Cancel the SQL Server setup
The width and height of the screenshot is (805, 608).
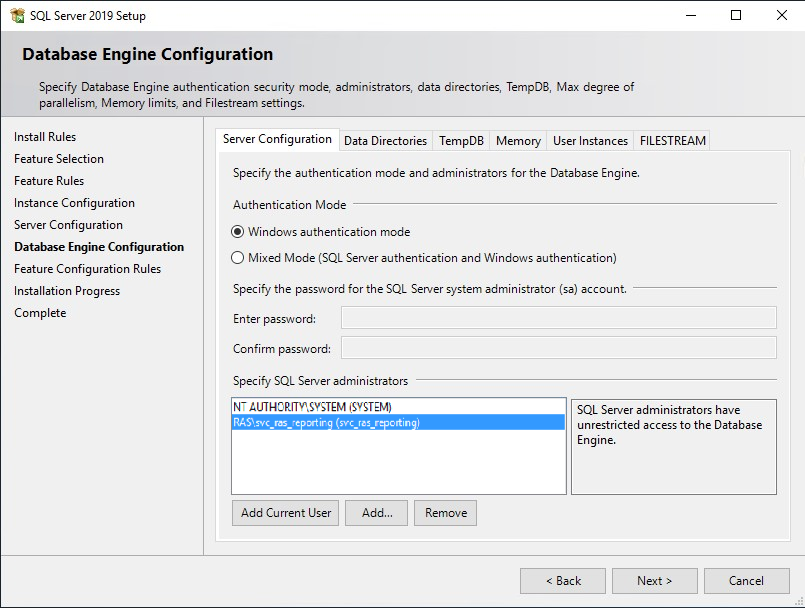point(746,581)
